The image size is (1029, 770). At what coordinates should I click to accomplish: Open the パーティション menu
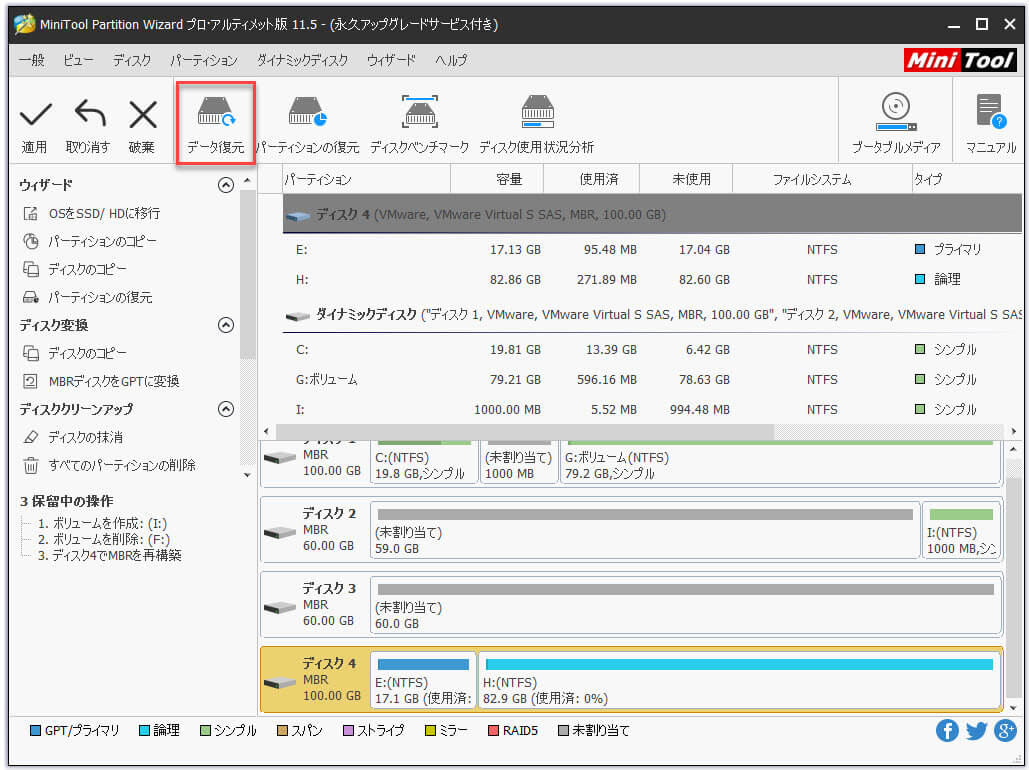(203, 60)
